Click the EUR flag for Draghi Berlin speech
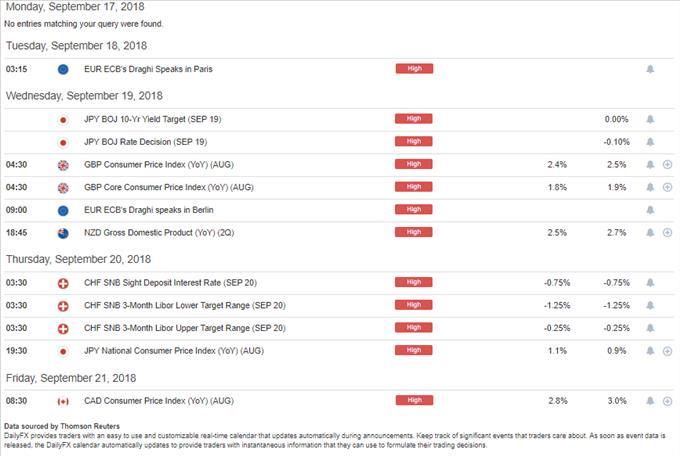Screen dimensions: 680x456 (x=63, y=210)
